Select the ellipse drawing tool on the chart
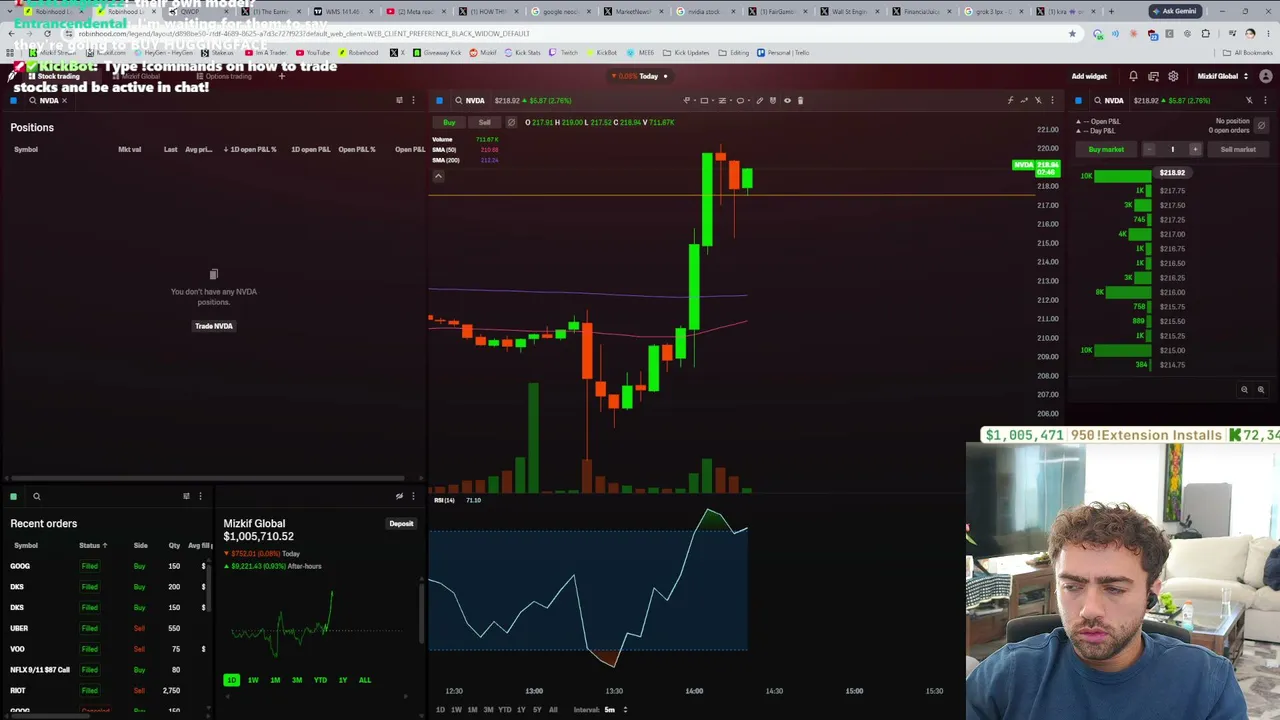 740,100
